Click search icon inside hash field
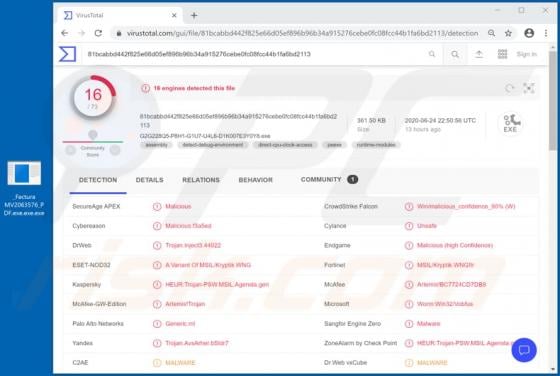560x376 pixels. coord(432,54)
